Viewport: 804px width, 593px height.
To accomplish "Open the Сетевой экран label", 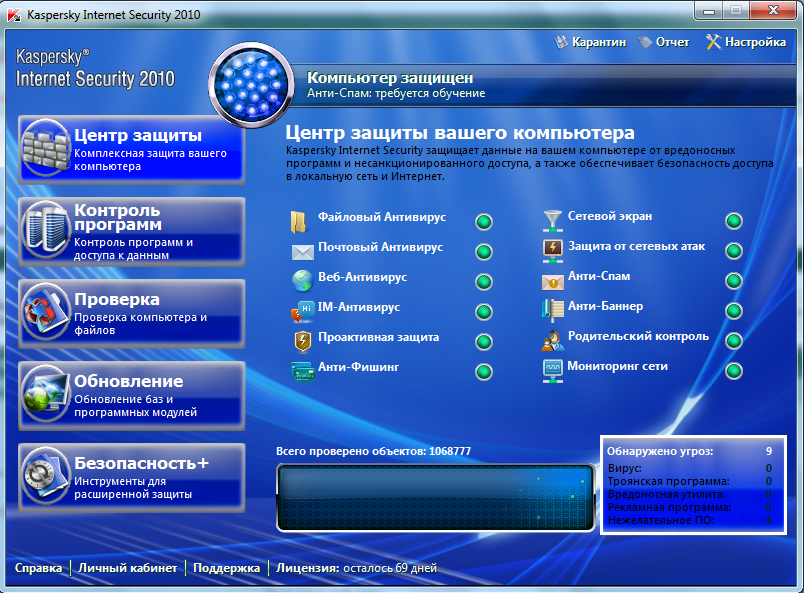I will click(x=610, y=216).
